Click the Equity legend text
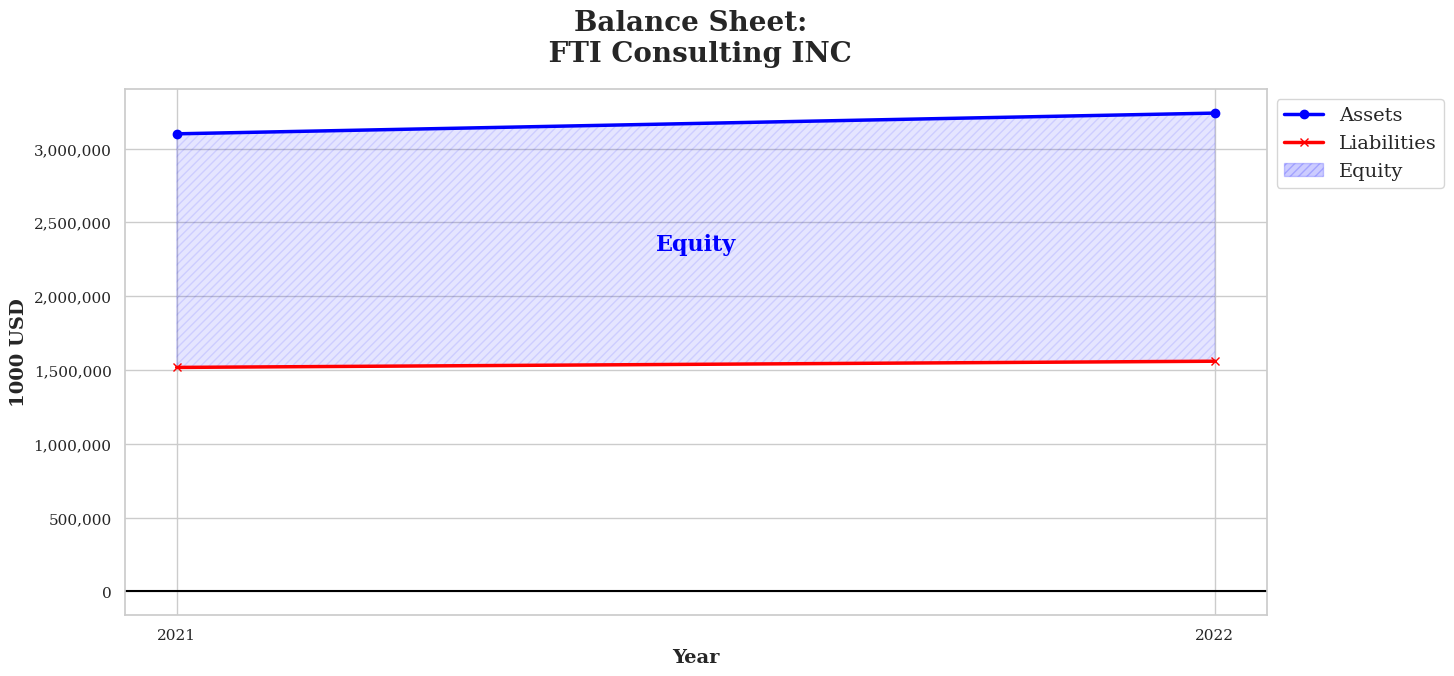The image size is (1454, 676). (1370, 171)
